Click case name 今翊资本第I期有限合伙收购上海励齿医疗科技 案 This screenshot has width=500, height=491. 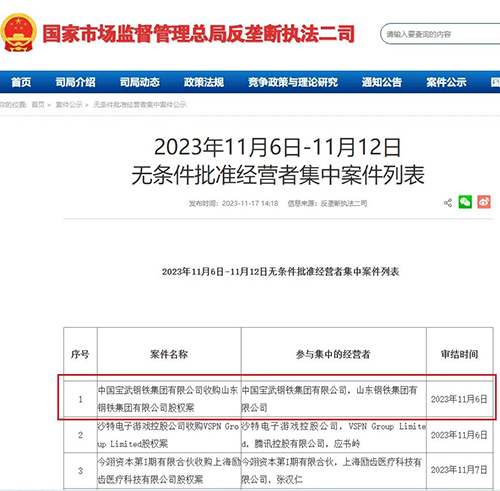point(169,471)
